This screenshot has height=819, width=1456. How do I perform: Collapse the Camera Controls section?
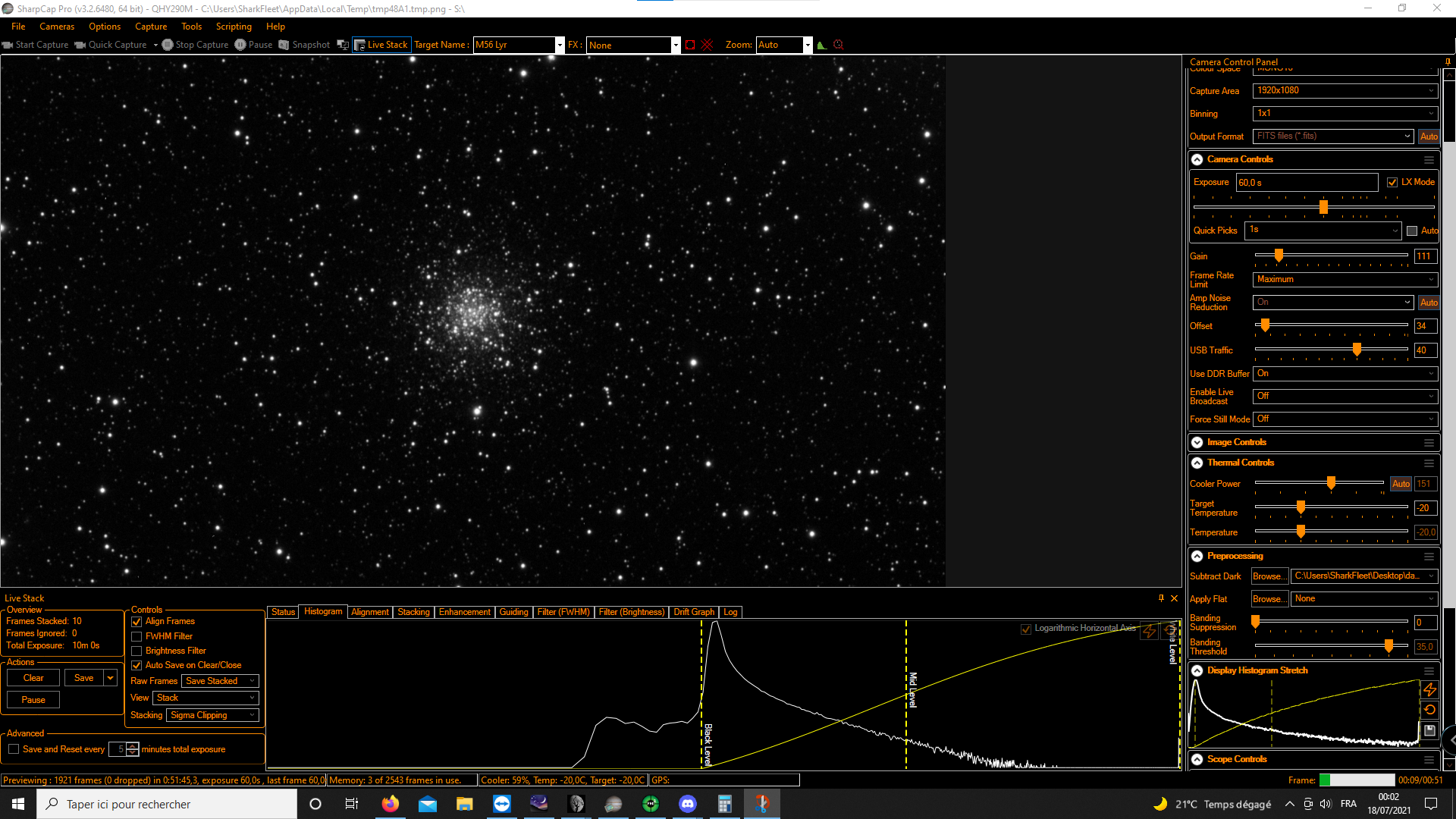click(x=1197, y=159)
